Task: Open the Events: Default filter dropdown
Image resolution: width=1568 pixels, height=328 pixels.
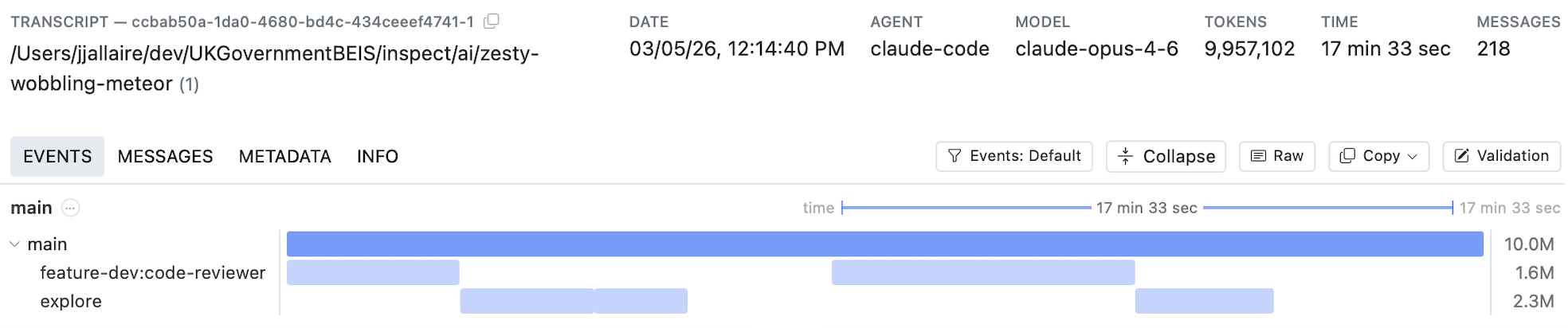Action: [1013, 156]
